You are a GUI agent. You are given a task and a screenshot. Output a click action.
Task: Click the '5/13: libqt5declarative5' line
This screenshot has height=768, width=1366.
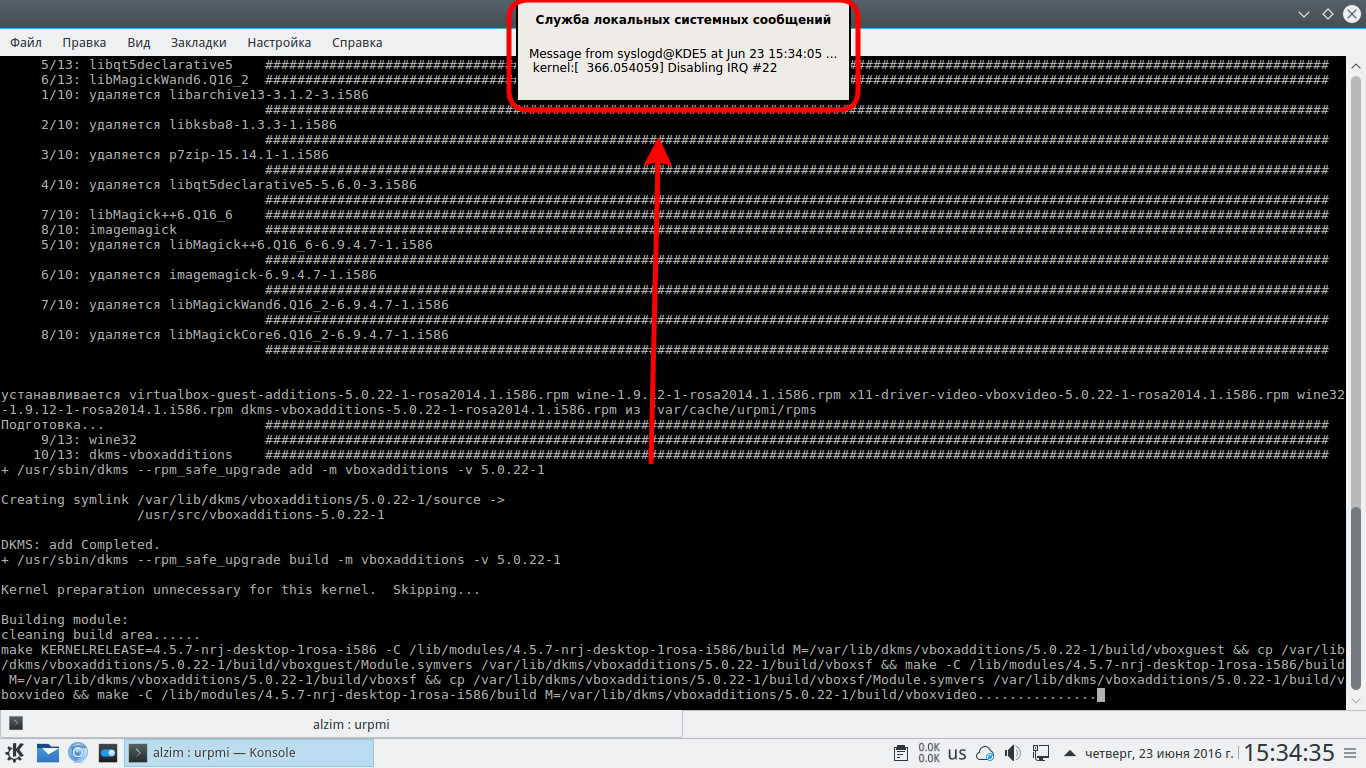(x=137, y=65)
